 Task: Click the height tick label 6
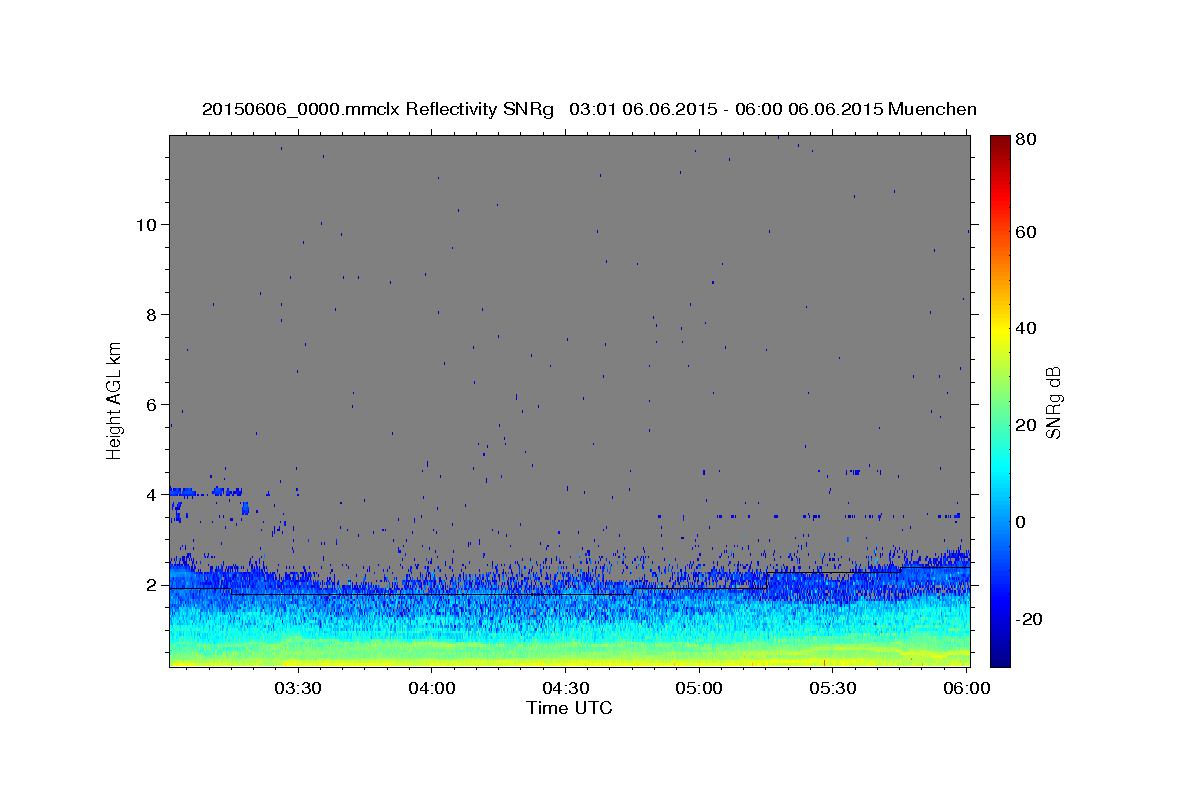click(152, 405)
